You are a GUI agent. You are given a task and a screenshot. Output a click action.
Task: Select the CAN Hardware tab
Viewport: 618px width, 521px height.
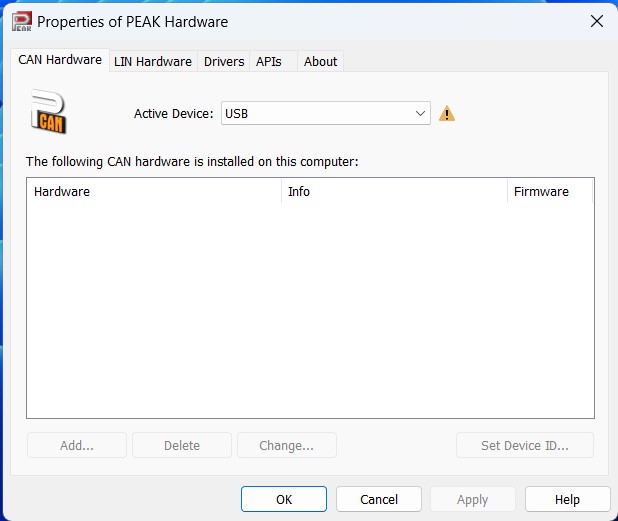(x=60, y=60)
